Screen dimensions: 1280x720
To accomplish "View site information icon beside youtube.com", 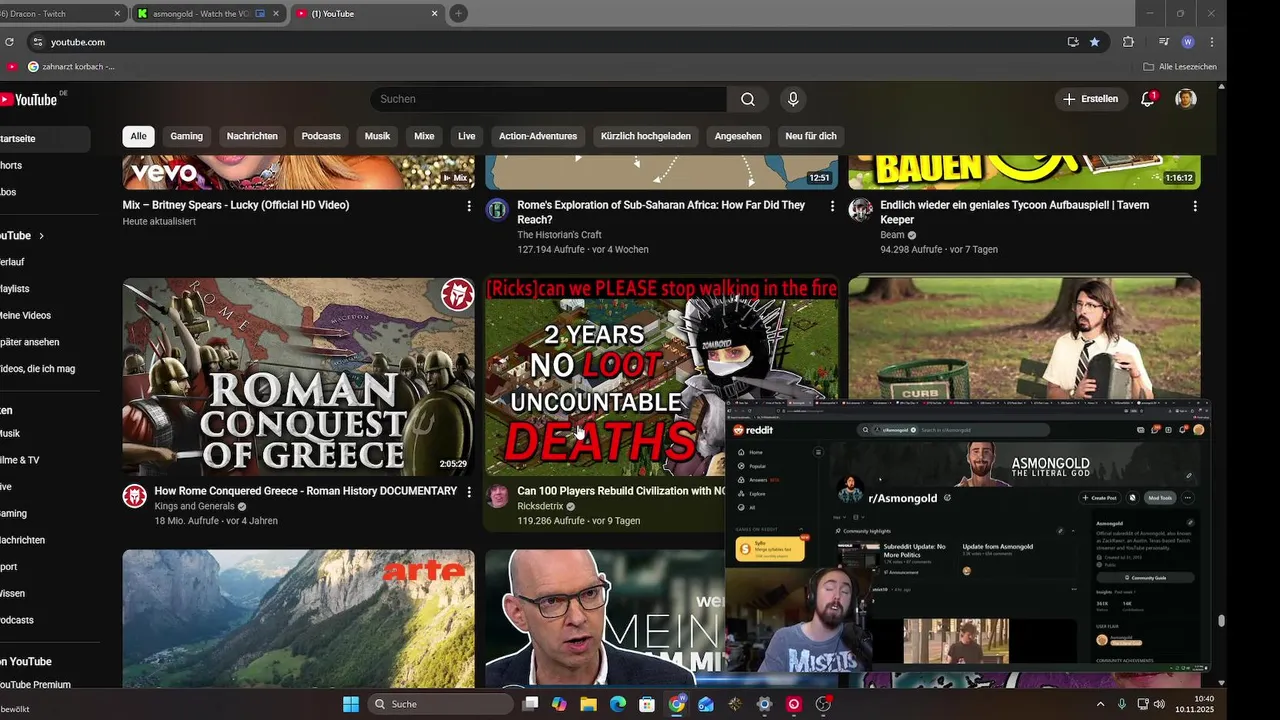I will (x=38, y=42).
